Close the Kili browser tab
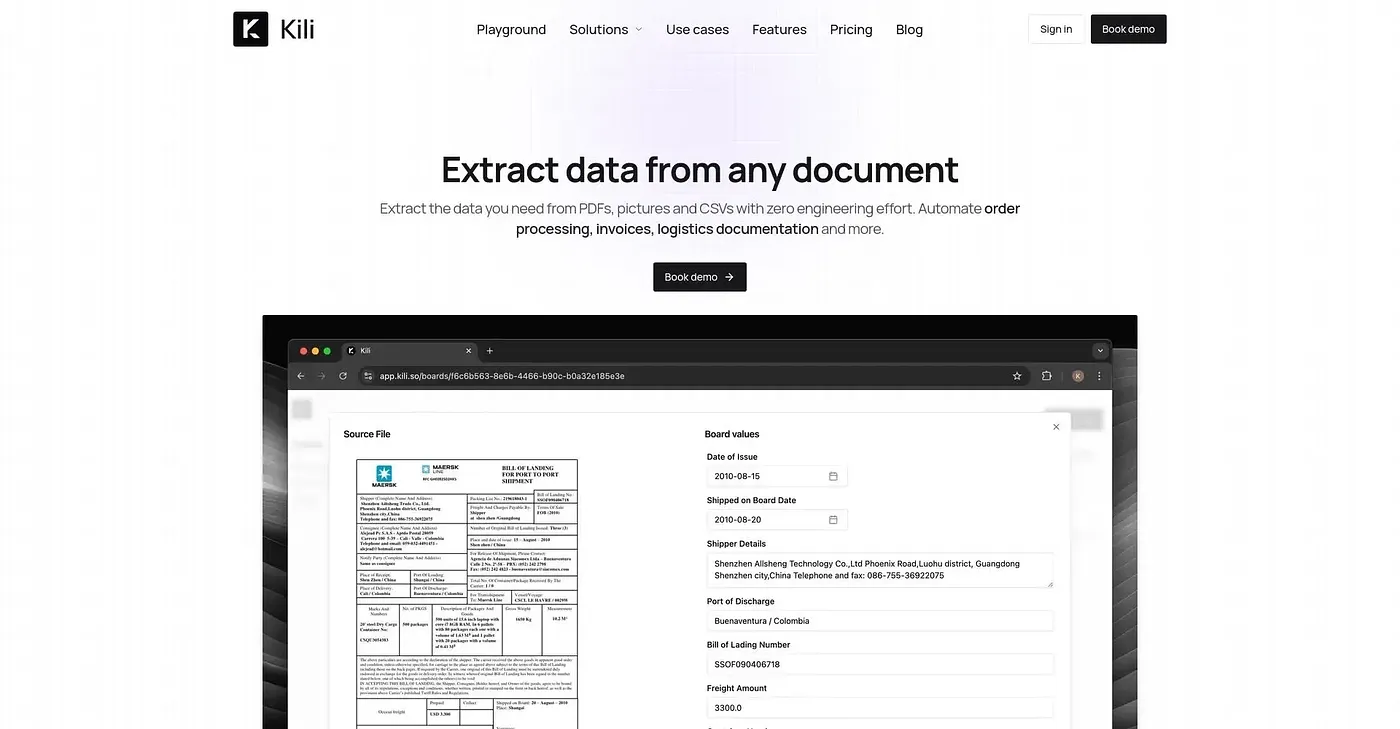Screen dimensions: 1400x729 coord(469,351)
